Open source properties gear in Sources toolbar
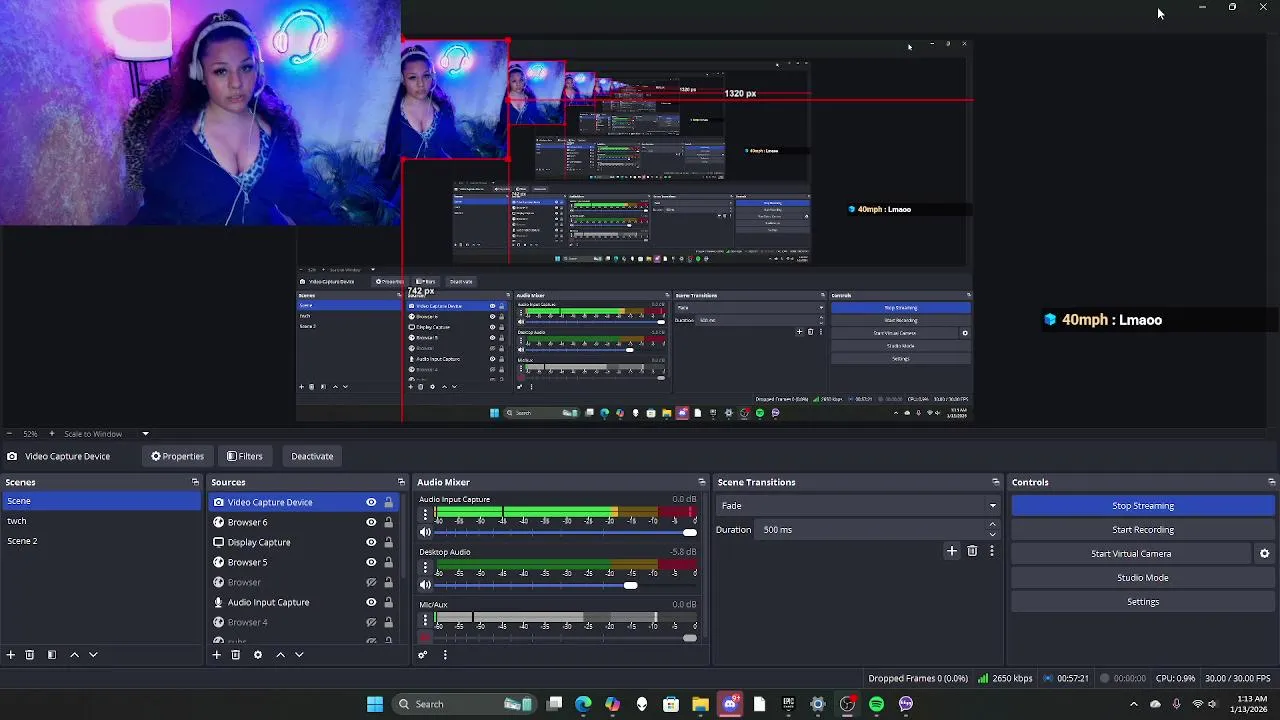Viewport: 1280px width, 720px height. [258, 655]
